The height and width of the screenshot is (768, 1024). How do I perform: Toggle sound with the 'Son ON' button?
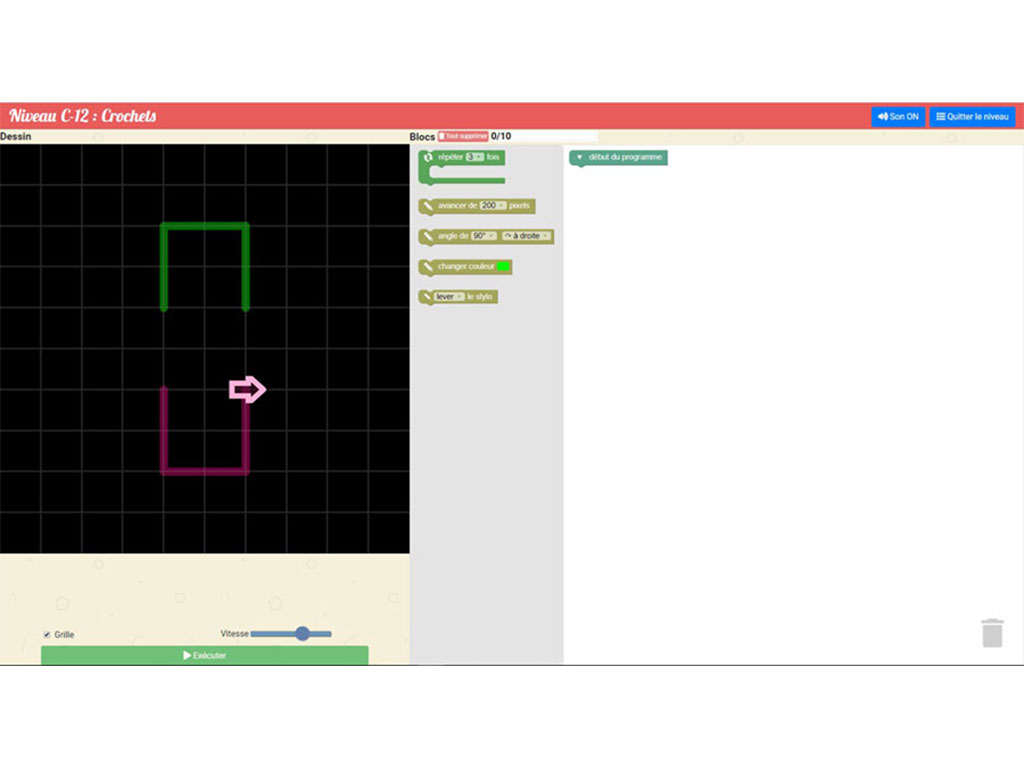coord(897,116)
